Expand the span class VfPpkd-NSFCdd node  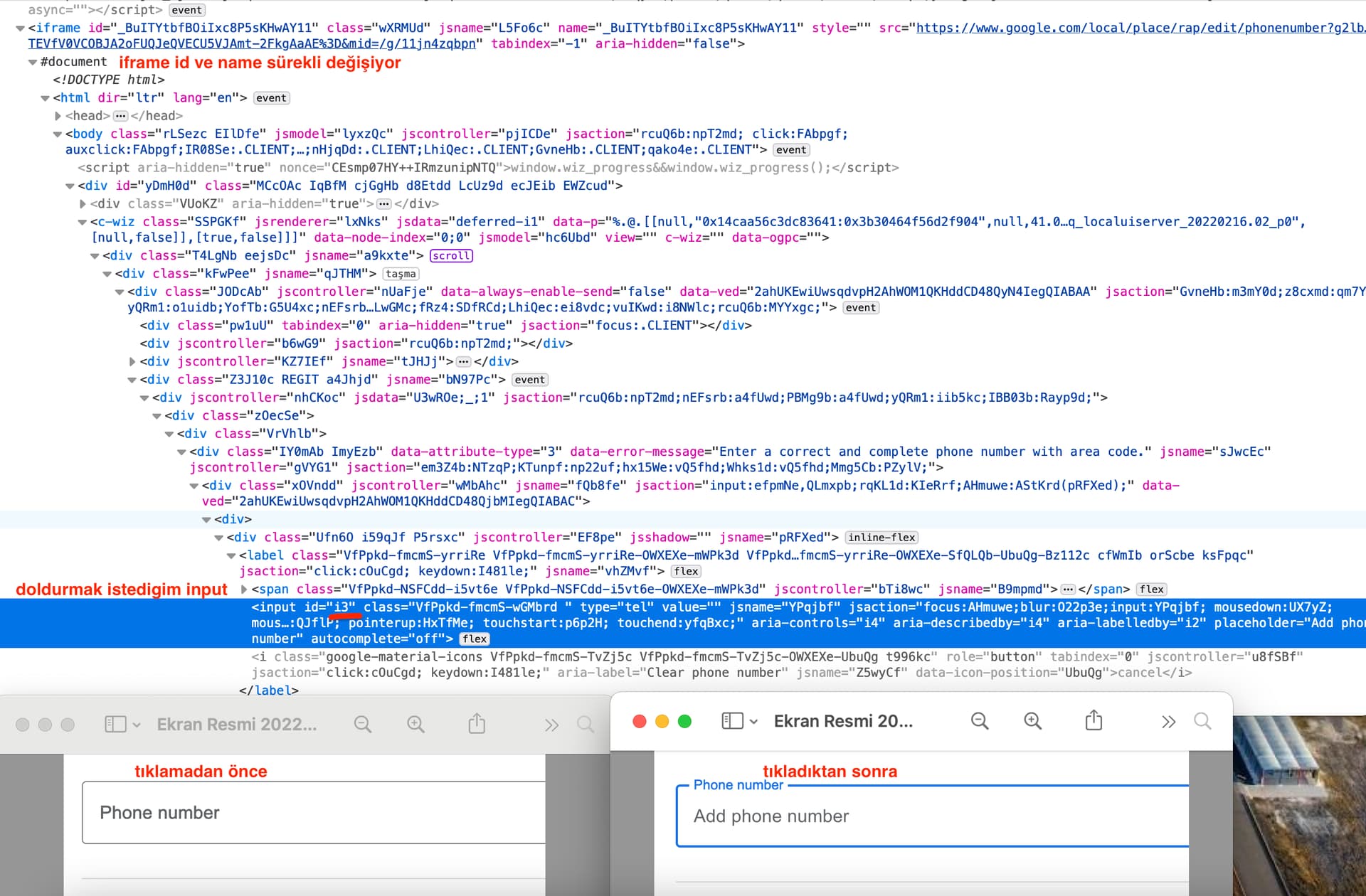tap(244, 590)
